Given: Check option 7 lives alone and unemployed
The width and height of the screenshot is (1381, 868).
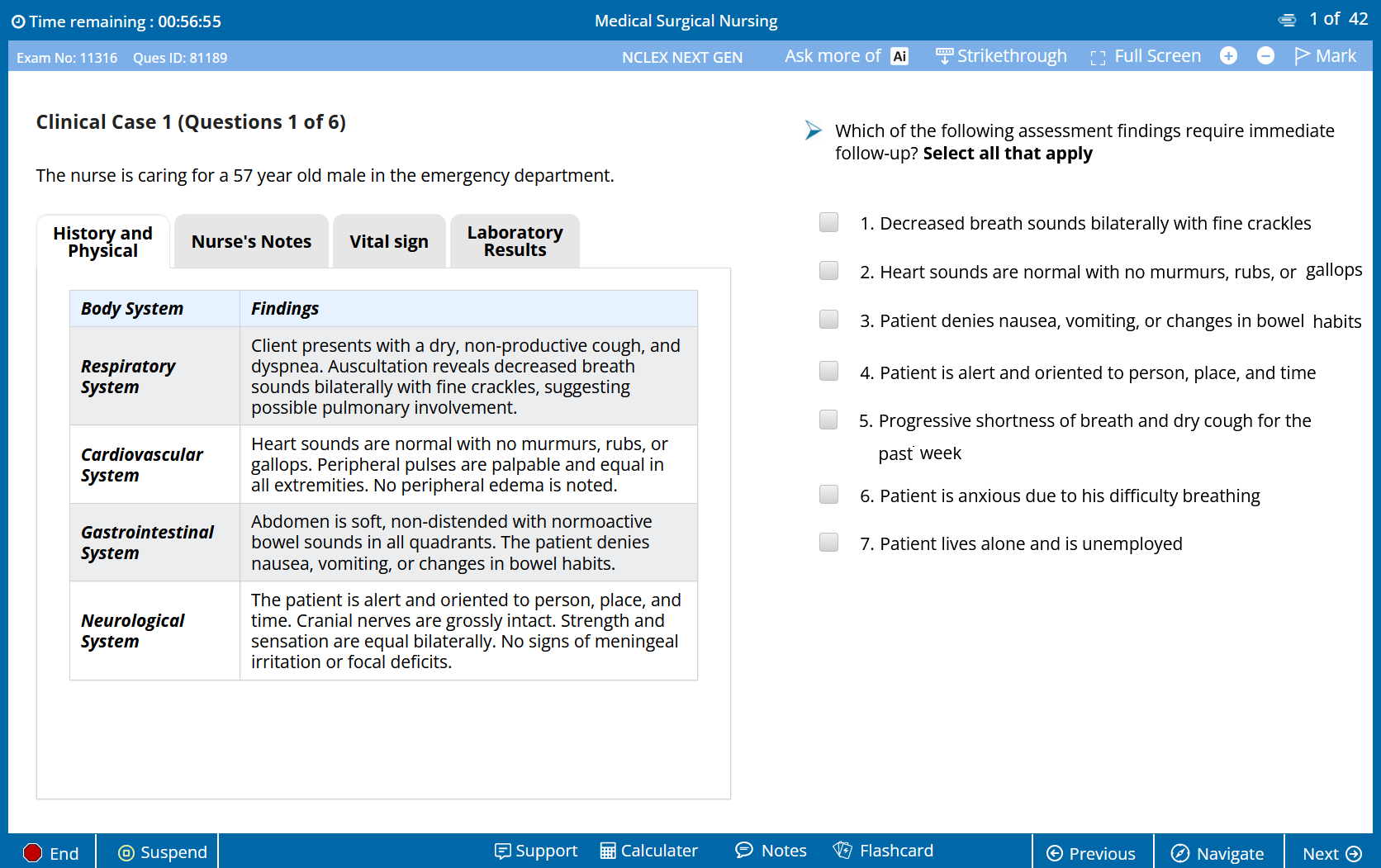Looking at the screenshot, I should click(x=828, y=542).
